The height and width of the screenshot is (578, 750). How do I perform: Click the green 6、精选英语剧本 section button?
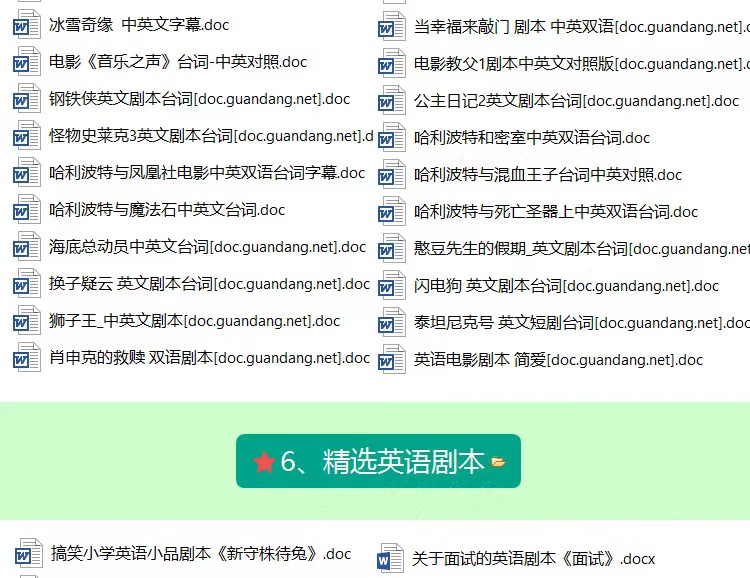[378, 461]
